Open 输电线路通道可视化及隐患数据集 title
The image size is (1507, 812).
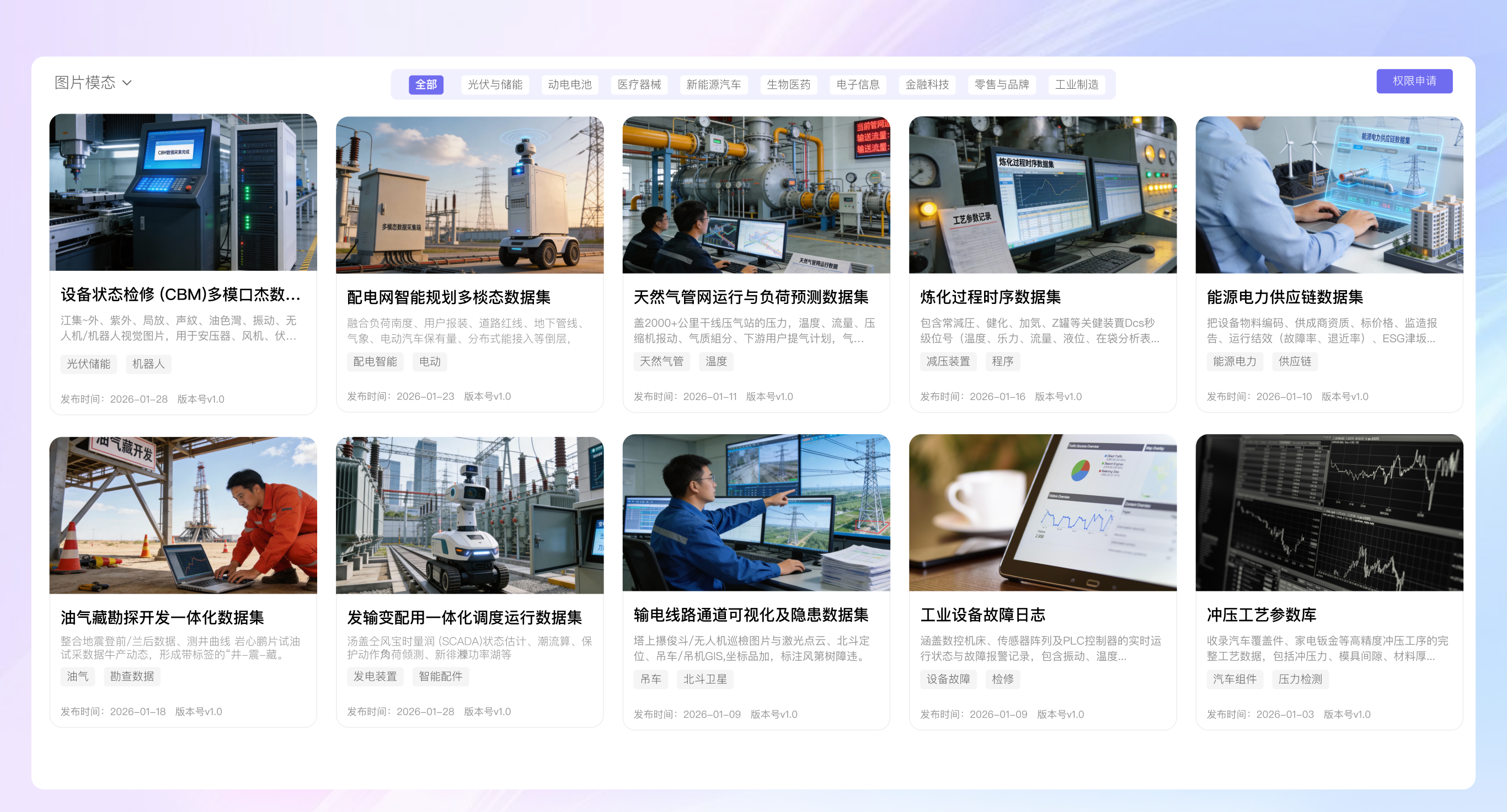[751, 615]
